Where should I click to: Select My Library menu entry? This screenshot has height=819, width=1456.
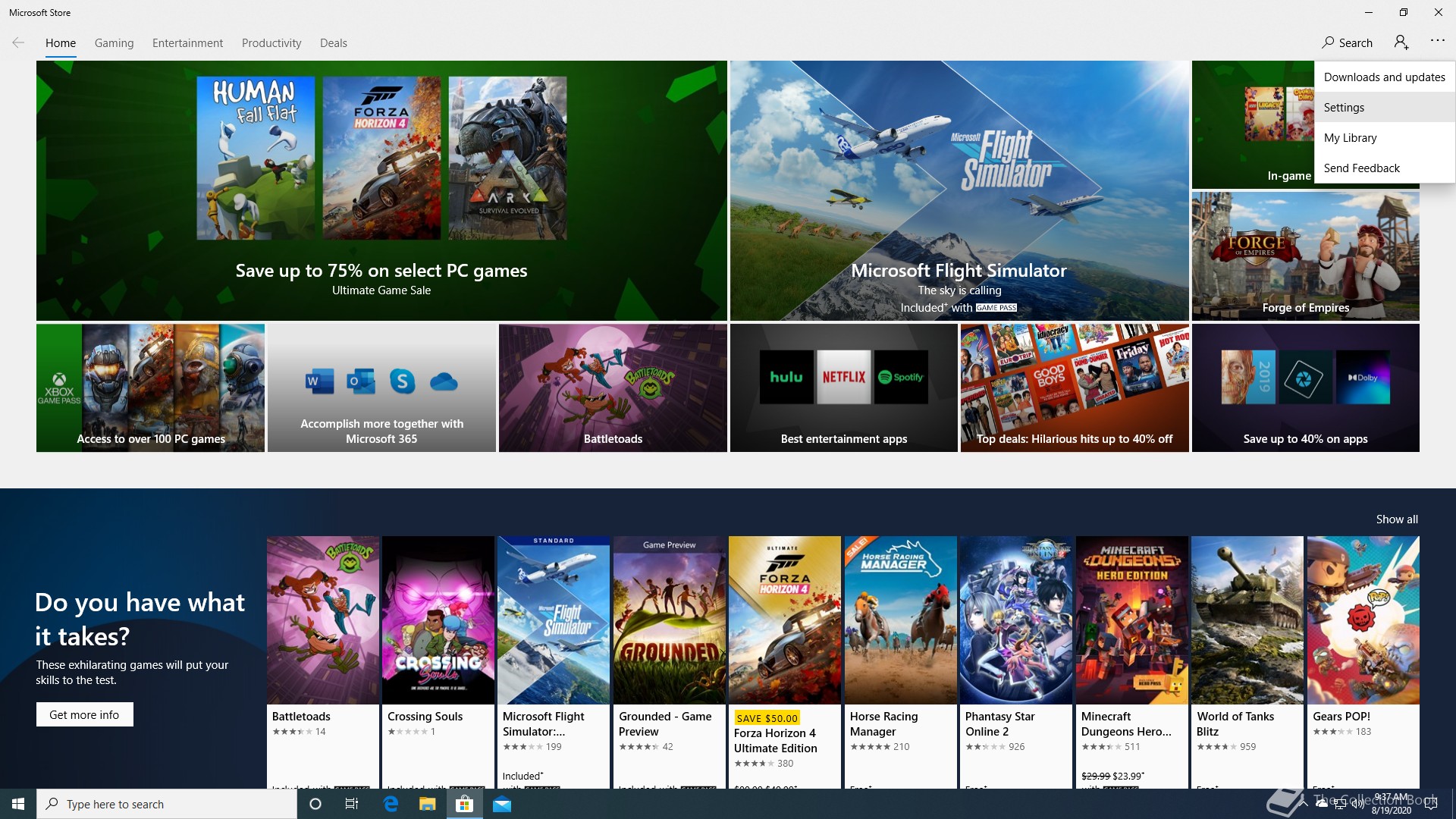tap(1384, 137)
